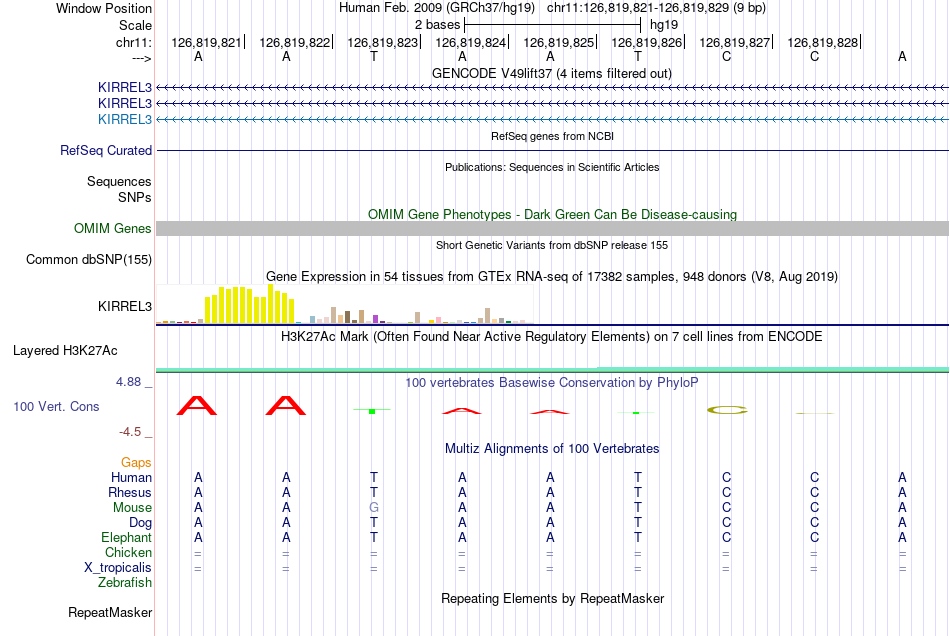Click the chr11: ruler label
The height and width of the screenshot is (636, 950).
click(x=133, y=42)
